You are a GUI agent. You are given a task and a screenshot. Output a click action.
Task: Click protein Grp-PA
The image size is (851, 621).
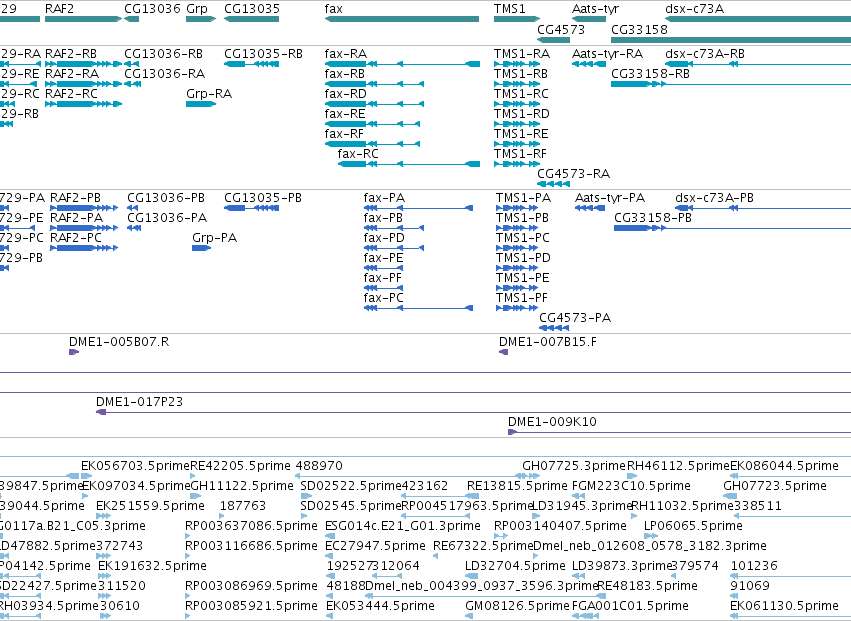214,238
